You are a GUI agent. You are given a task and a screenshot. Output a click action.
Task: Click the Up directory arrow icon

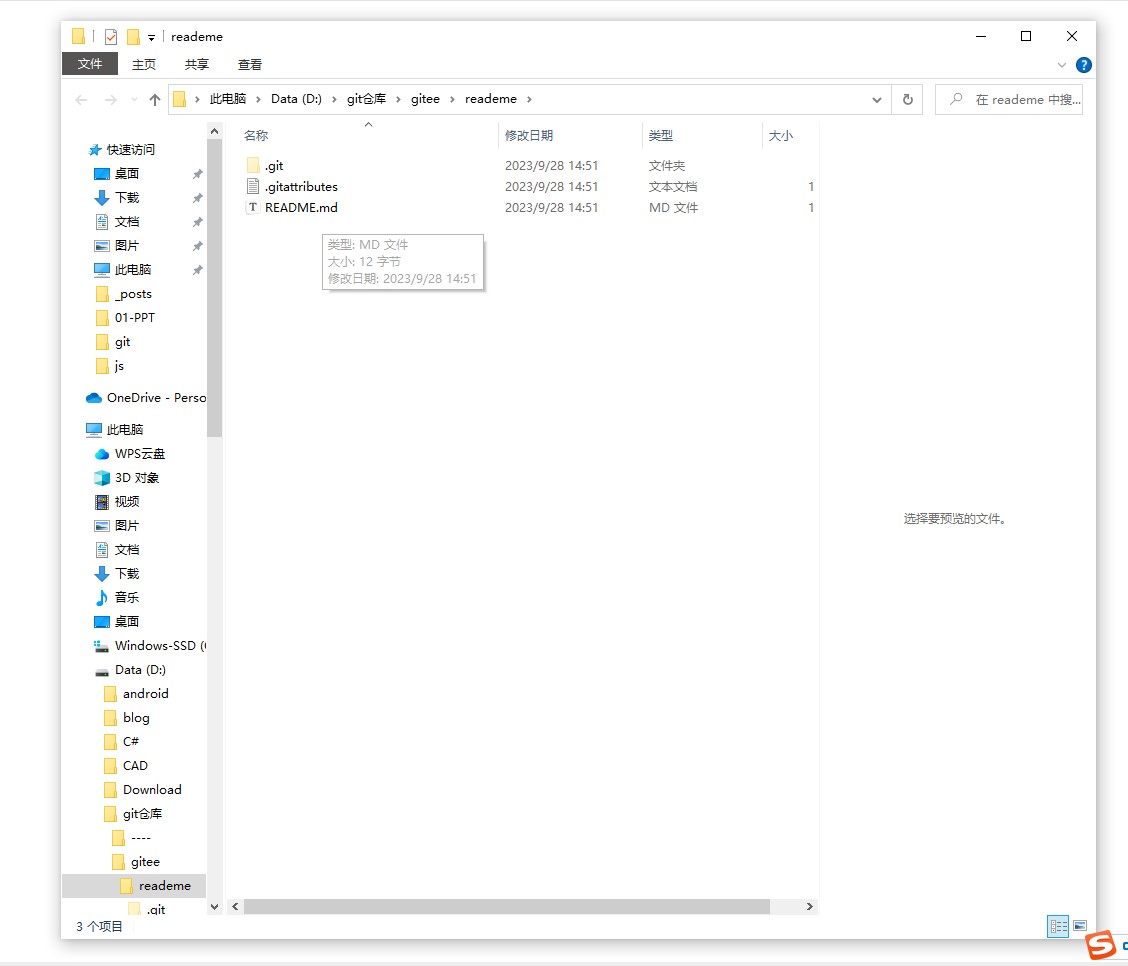pos(154,100)
